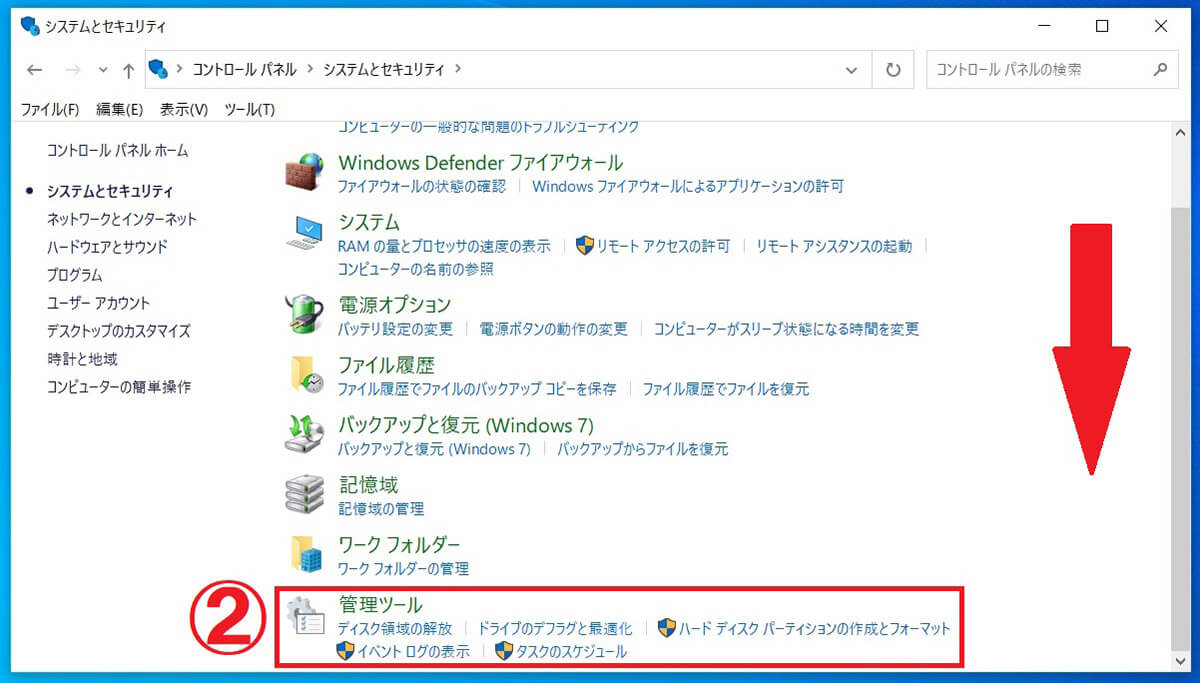The image size is (1200, 683).
Task: Open the 編集(E) menu
Action: [119, 109]
